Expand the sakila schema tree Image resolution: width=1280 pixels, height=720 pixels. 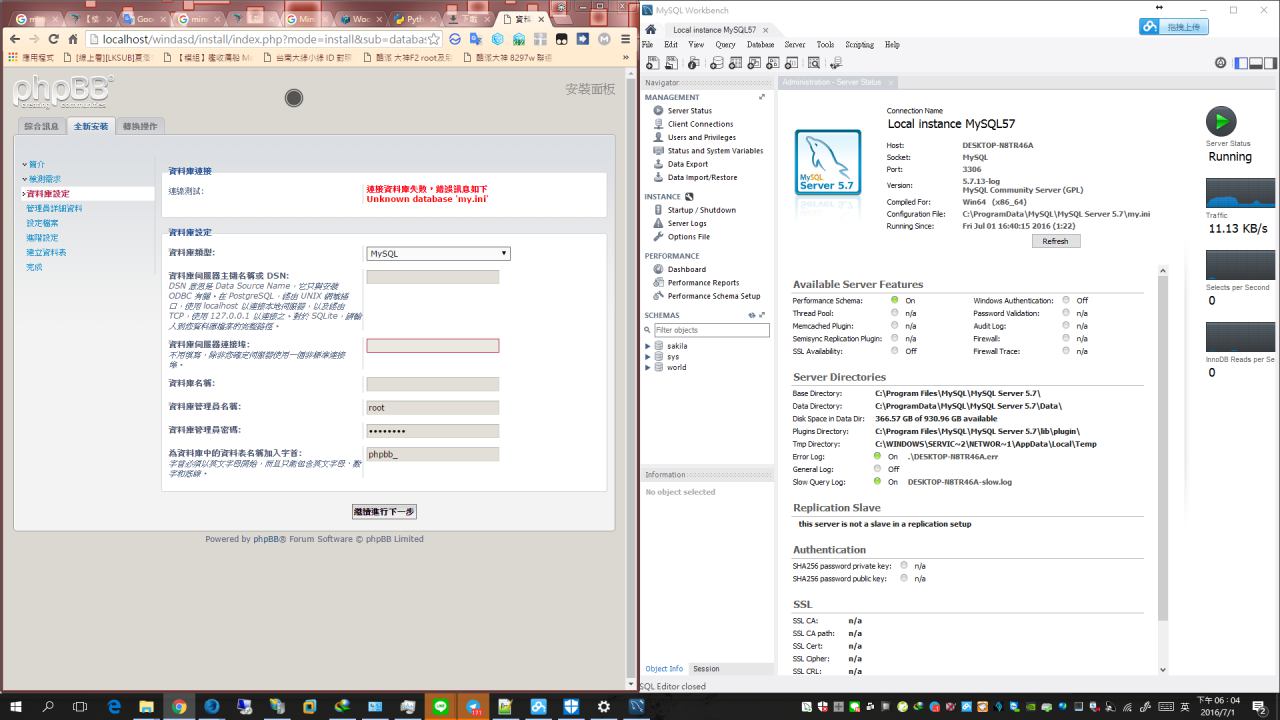[647, 346]
